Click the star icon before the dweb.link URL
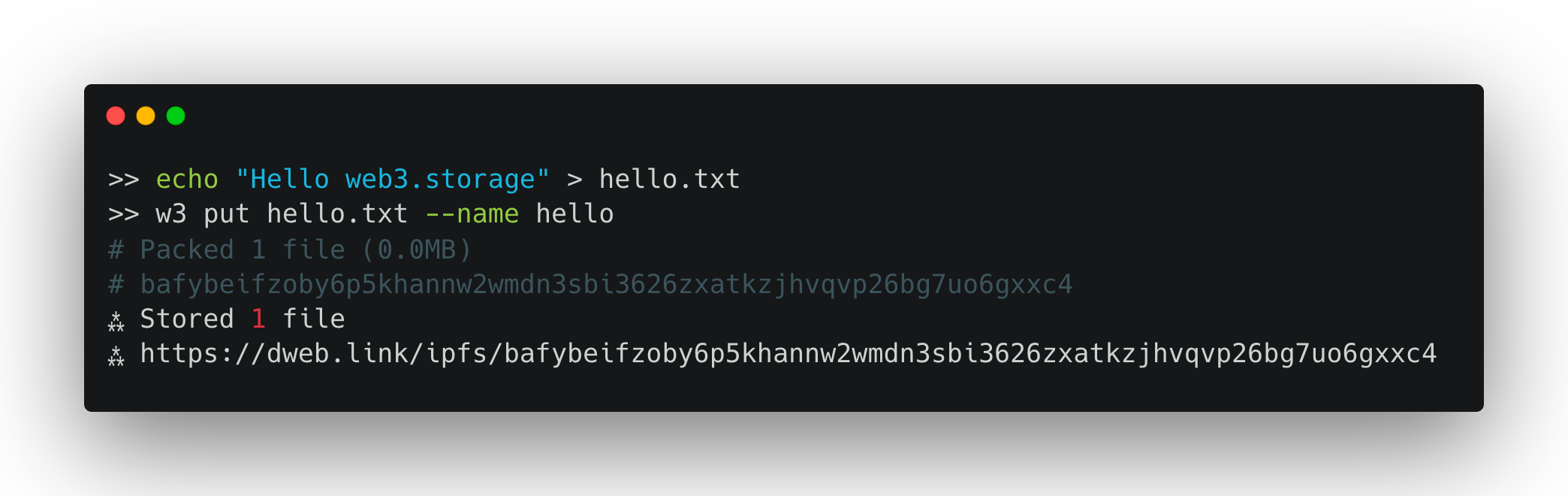The height and width of the screenshot is (496, 1568). click(x=116, y=355)
